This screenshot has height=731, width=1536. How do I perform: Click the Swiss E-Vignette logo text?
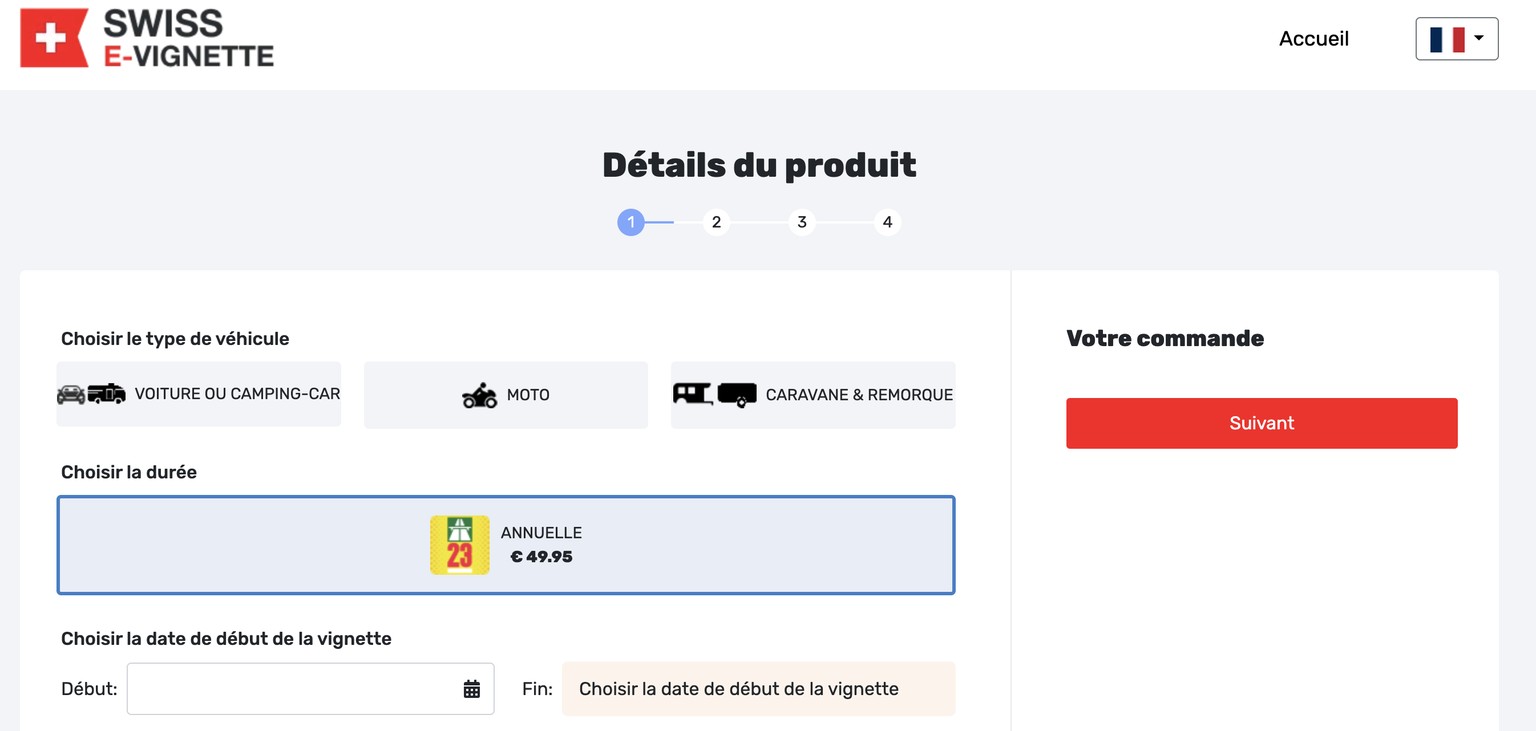(189, 38)
